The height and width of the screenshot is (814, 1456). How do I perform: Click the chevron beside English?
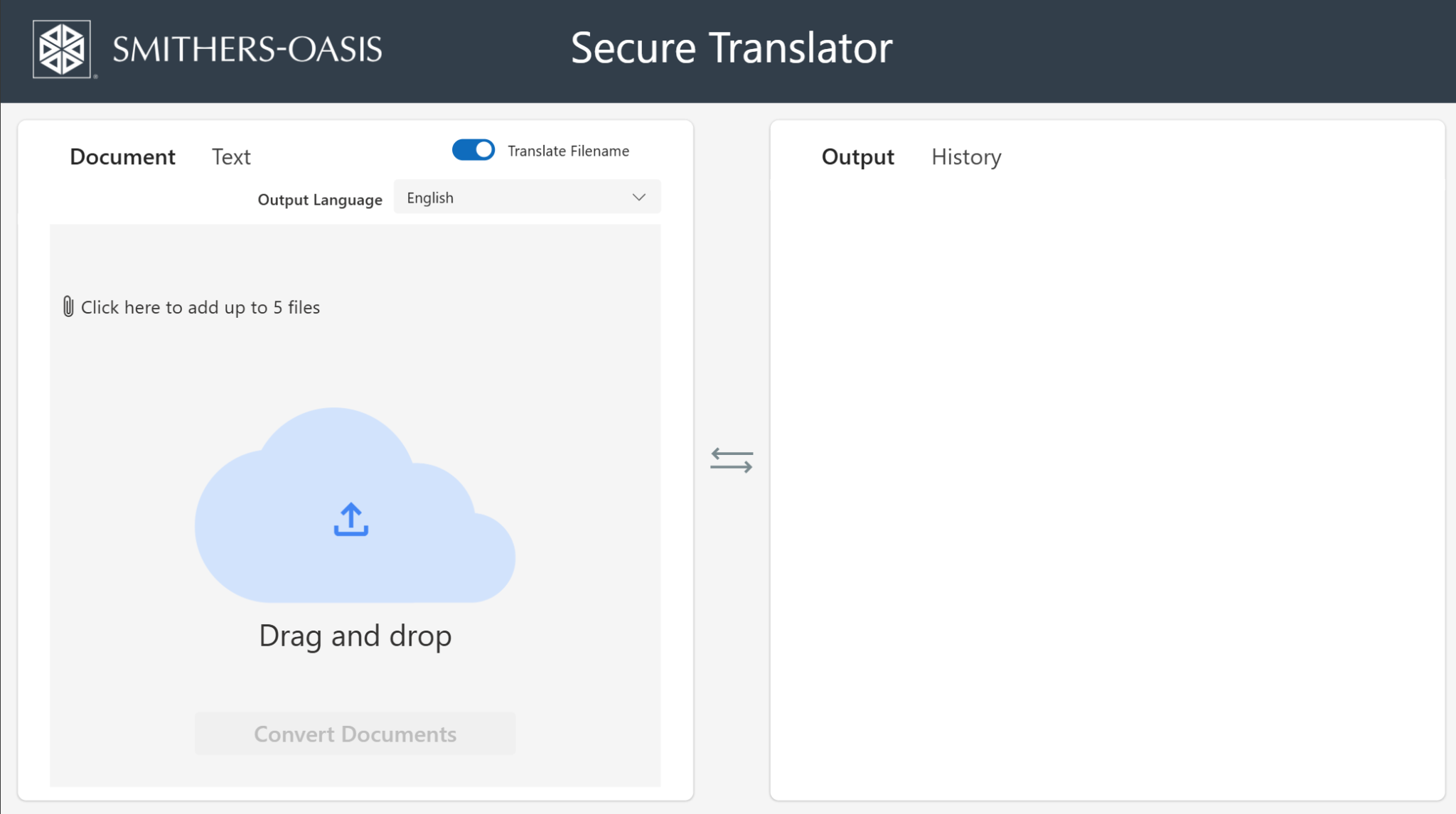pyautogui.click(x=638, y=197)
